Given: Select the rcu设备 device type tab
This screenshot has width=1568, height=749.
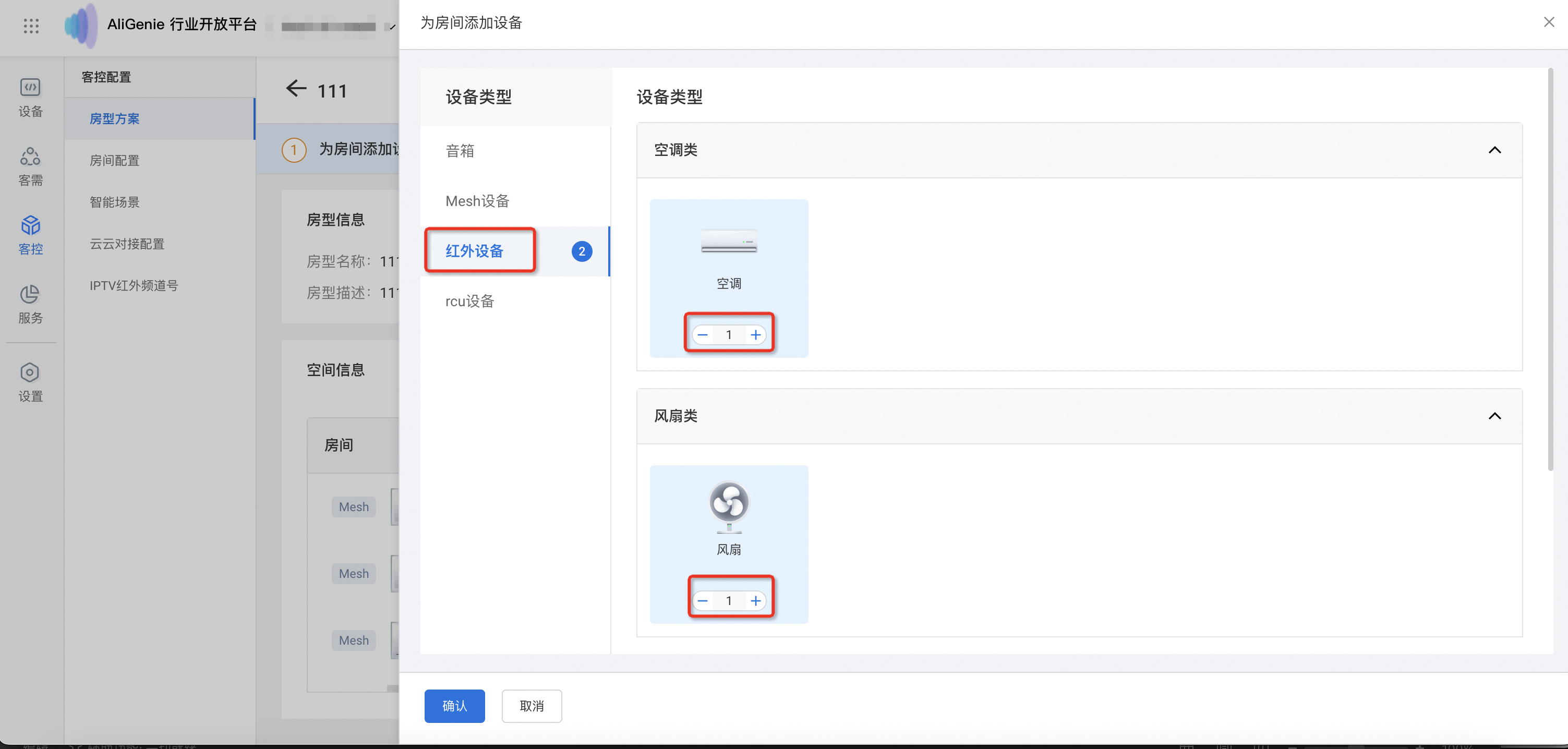Looking at the screenshot, I should click(469, 301).
